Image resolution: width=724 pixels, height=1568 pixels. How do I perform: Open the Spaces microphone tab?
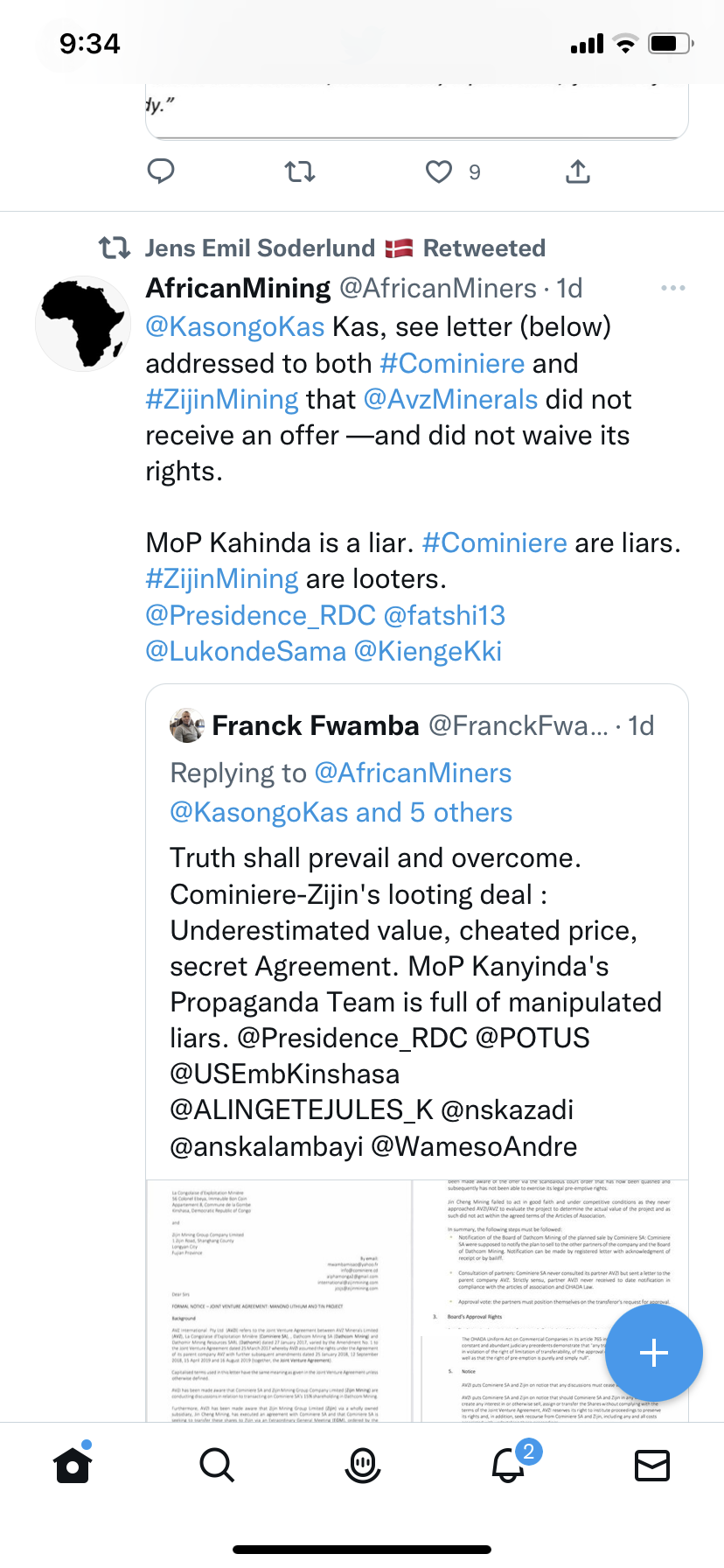[x=362, y=1465]
